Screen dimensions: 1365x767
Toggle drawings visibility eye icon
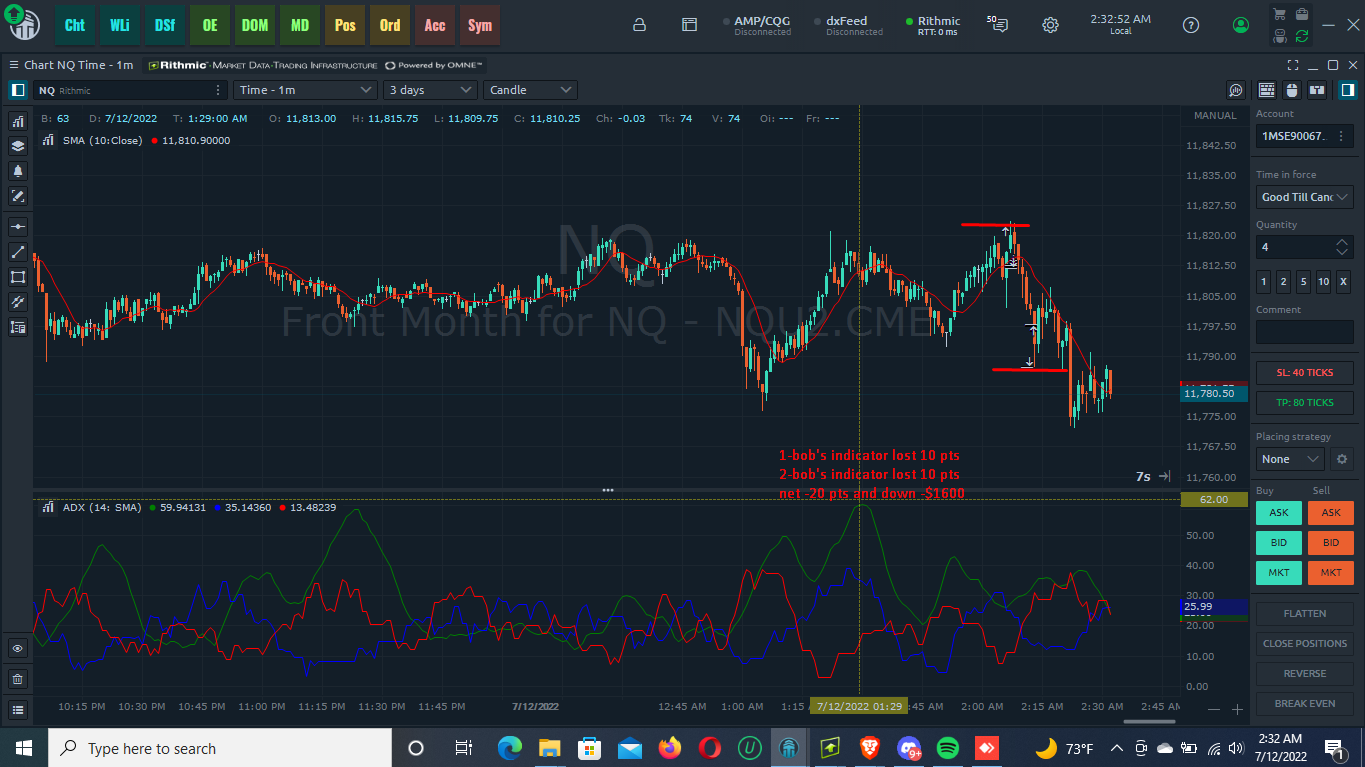(18, 649)
